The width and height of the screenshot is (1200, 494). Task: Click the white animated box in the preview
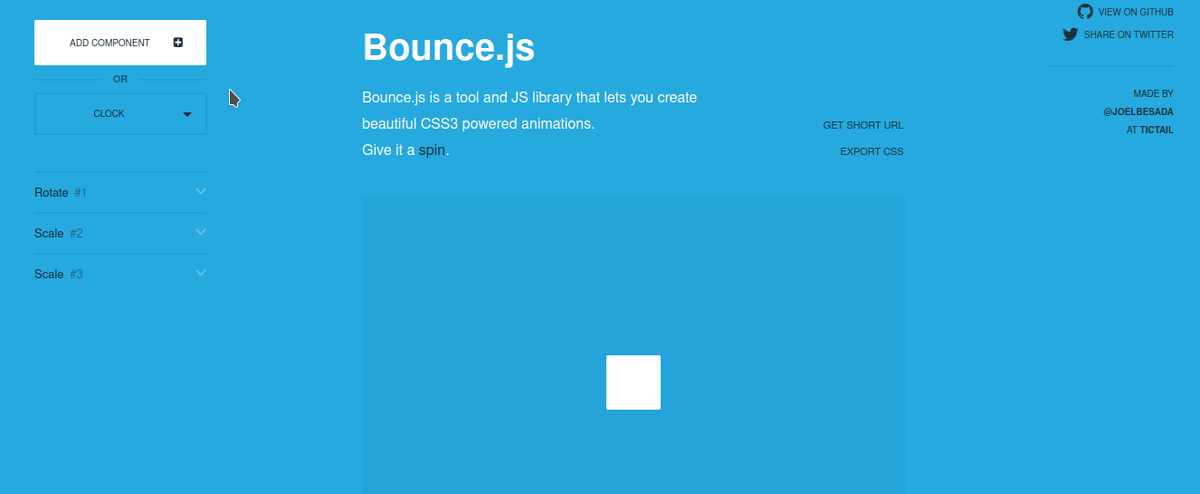pyautogui.click(x=633, y=382)
